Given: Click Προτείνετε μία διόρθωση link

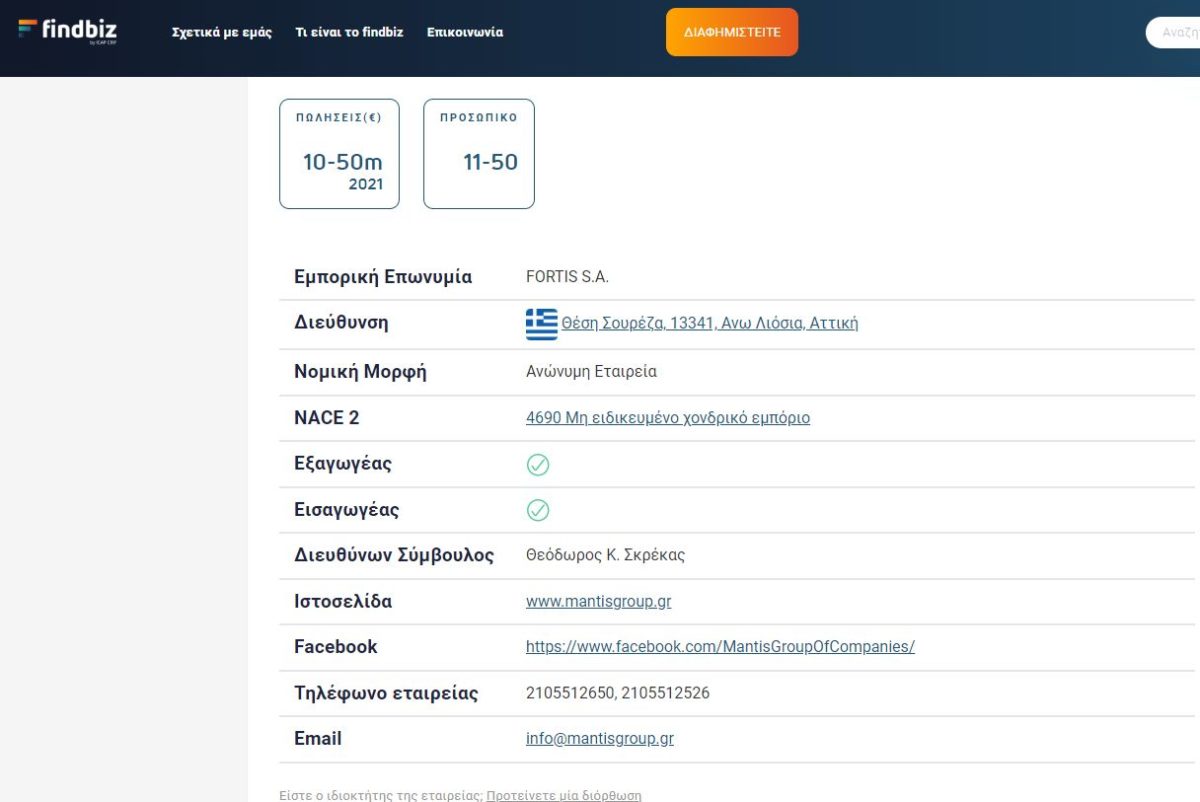Looking at the screenshot, I should coord(564,796).
